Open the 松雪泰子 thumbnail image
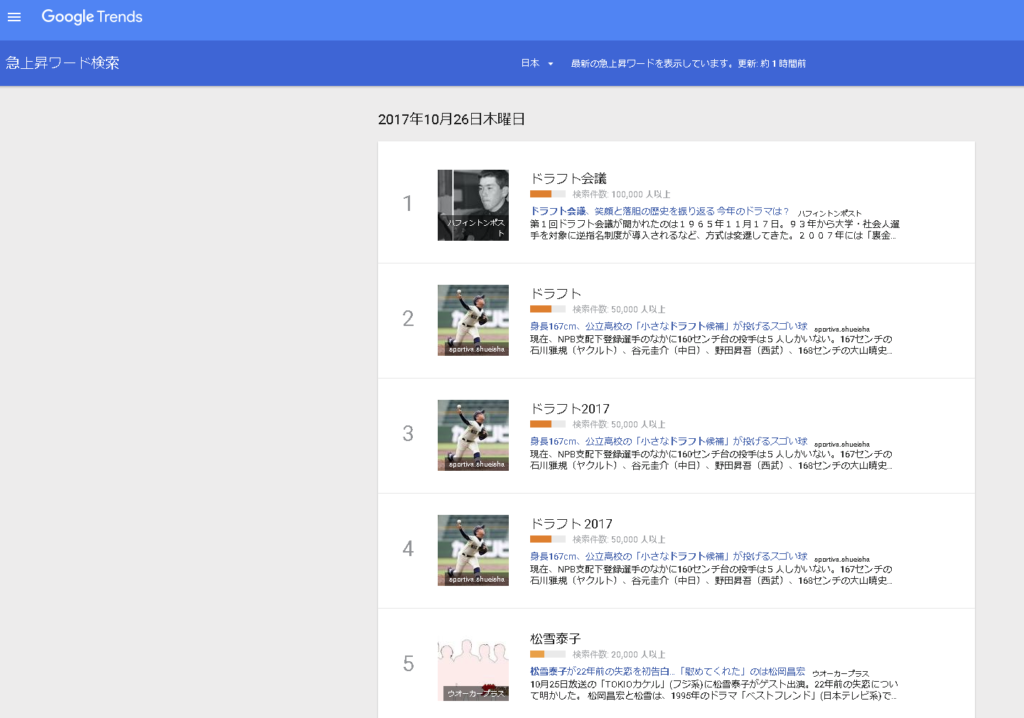 coord(473,665)
